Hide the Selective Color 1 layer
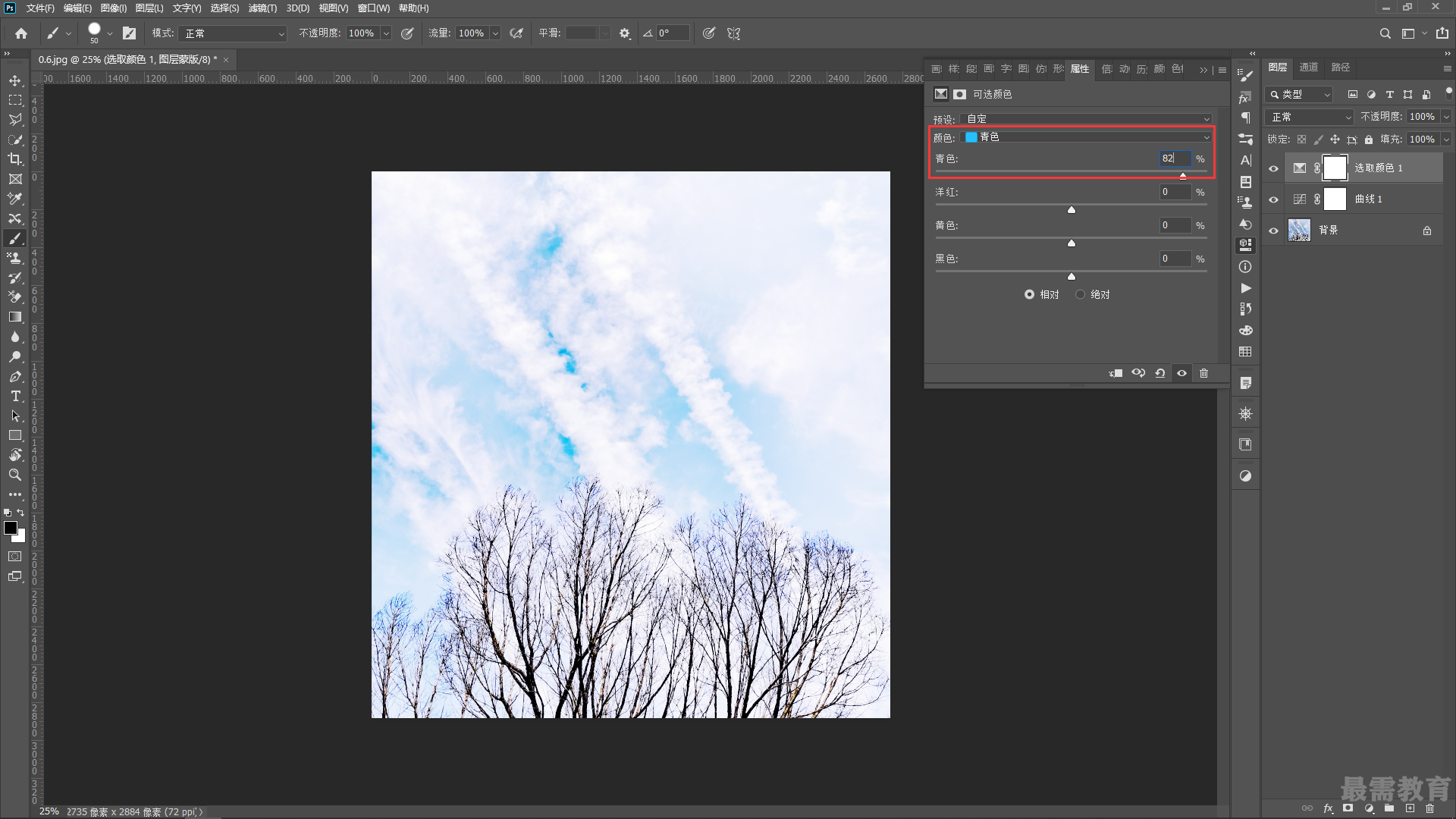1456x819 pixels. tap(1274, 168)
